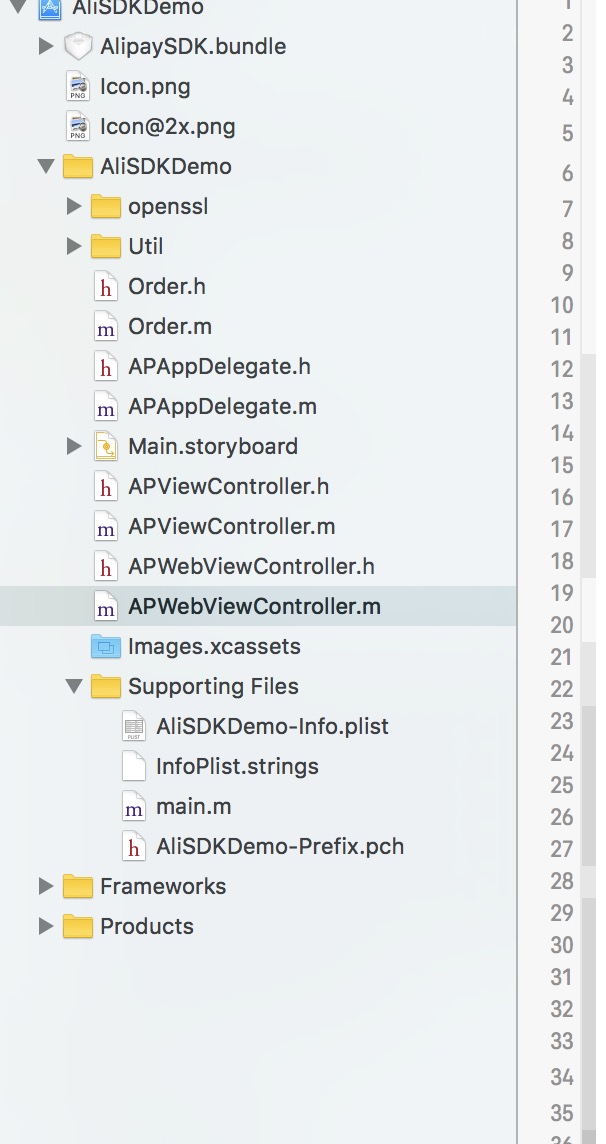Select the highlighted APWebViewController.m row

pyautogui.click(x=258, y=606)
